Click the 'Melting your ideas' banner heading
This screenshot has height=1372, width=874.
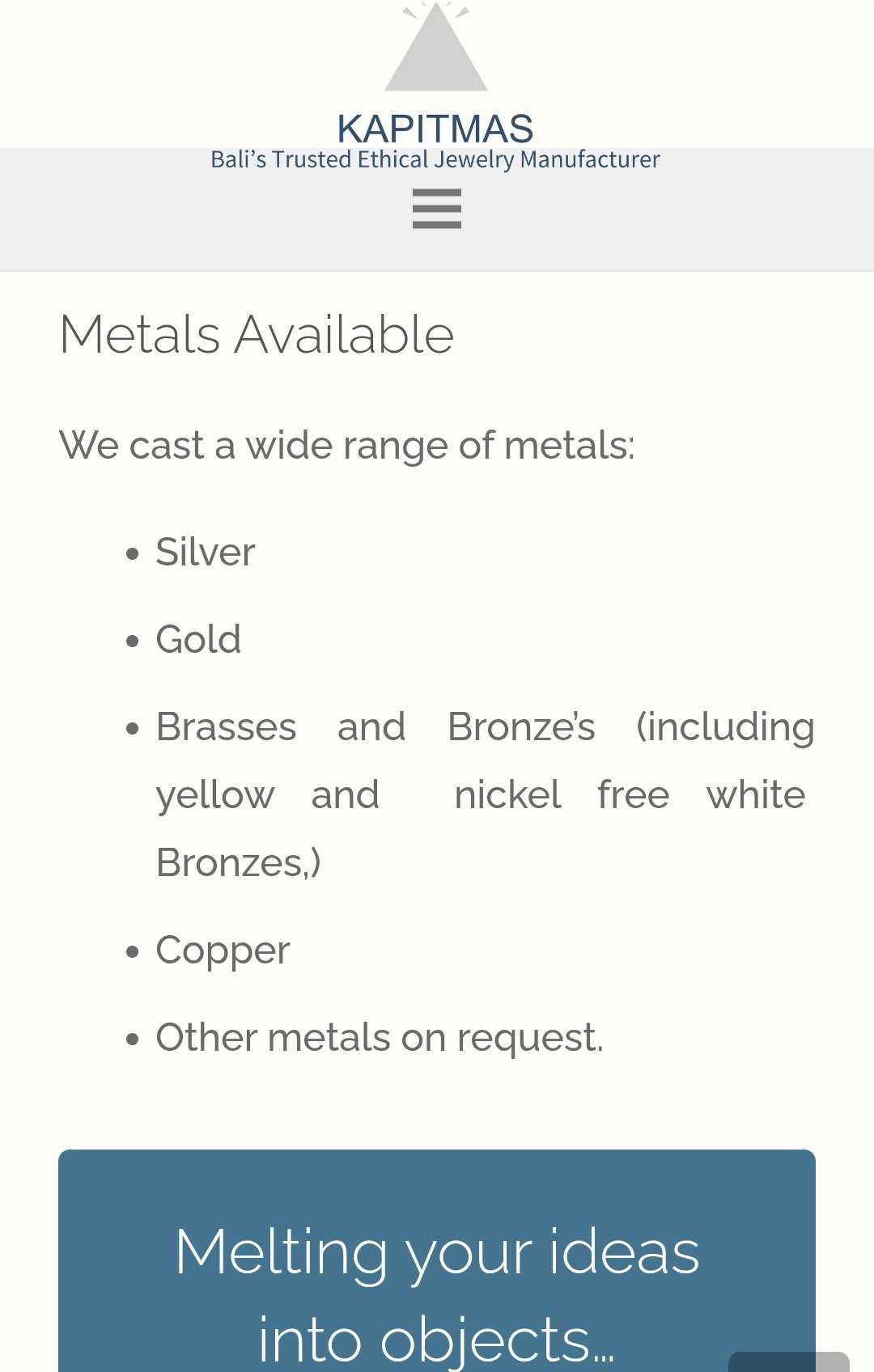coord(437,1251)
